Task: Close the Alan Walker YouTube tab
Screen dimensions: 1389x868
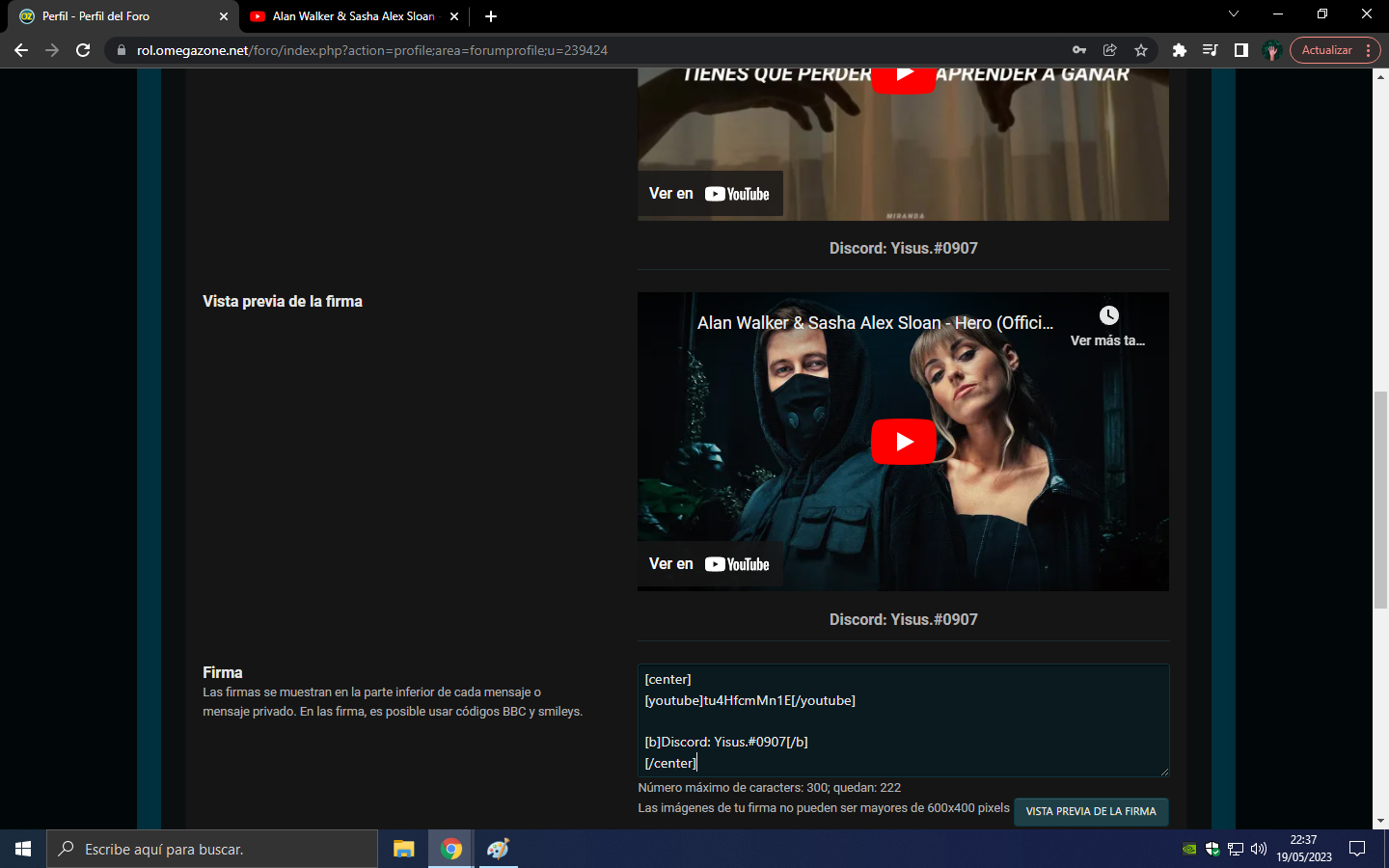Action: click(x=454, y=16)
